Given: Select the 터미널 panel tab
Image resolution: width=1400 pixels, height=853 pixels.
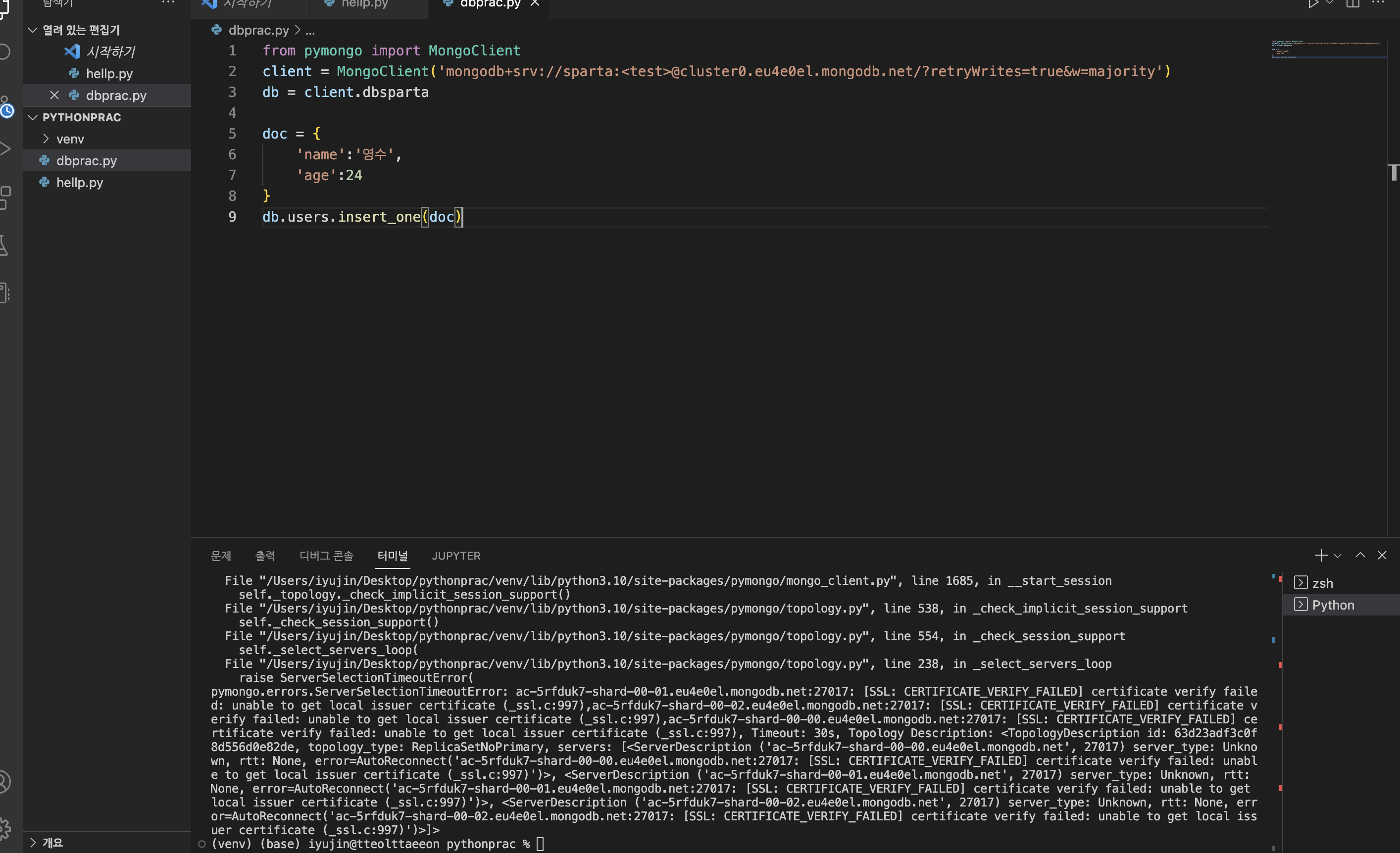Looking at the screenshot, I should 393,556.
